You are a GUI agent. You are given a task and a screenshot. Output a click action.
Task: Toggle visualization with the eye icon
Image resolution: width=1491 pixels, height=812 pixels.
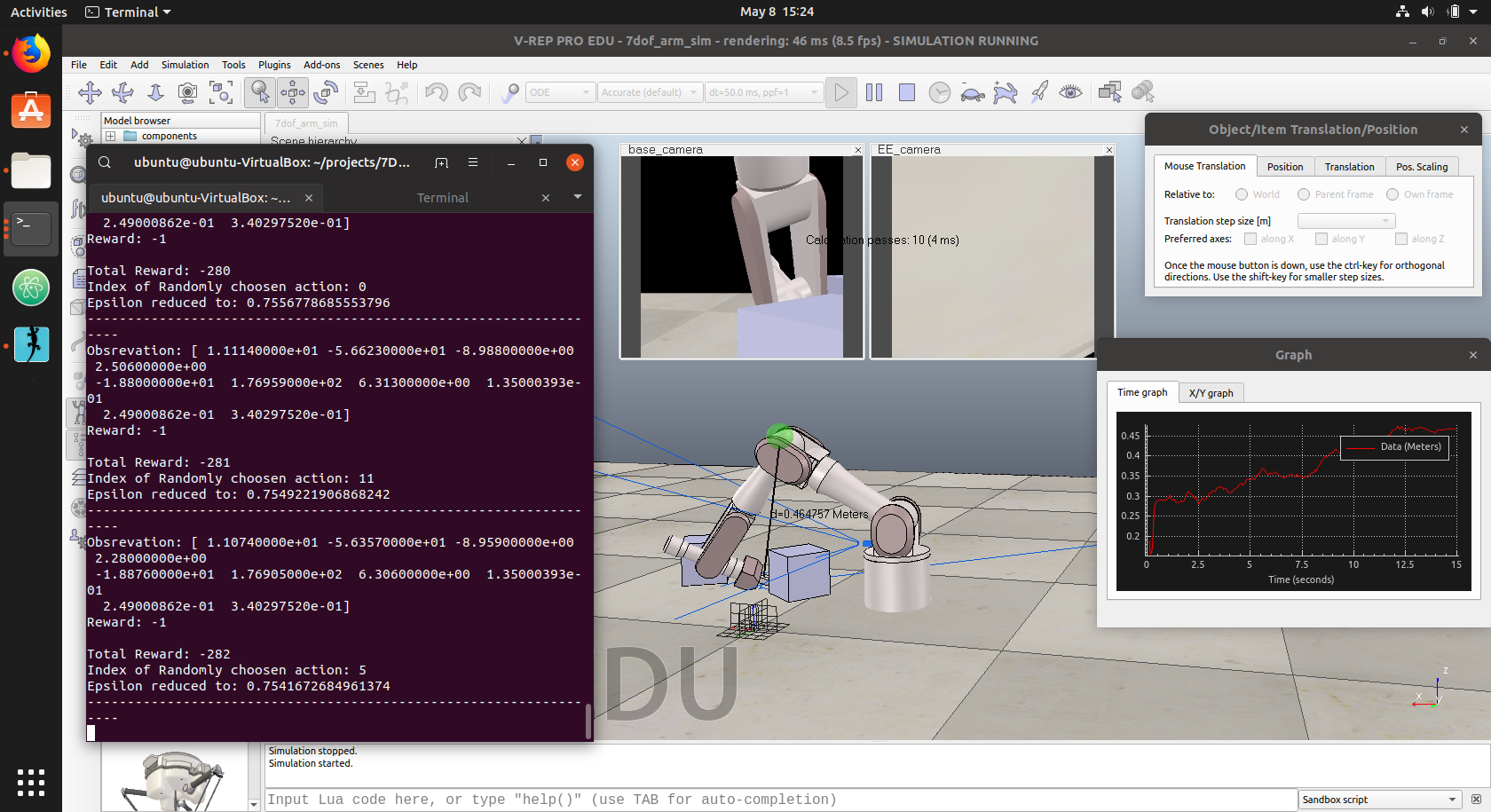point(1071,92)
